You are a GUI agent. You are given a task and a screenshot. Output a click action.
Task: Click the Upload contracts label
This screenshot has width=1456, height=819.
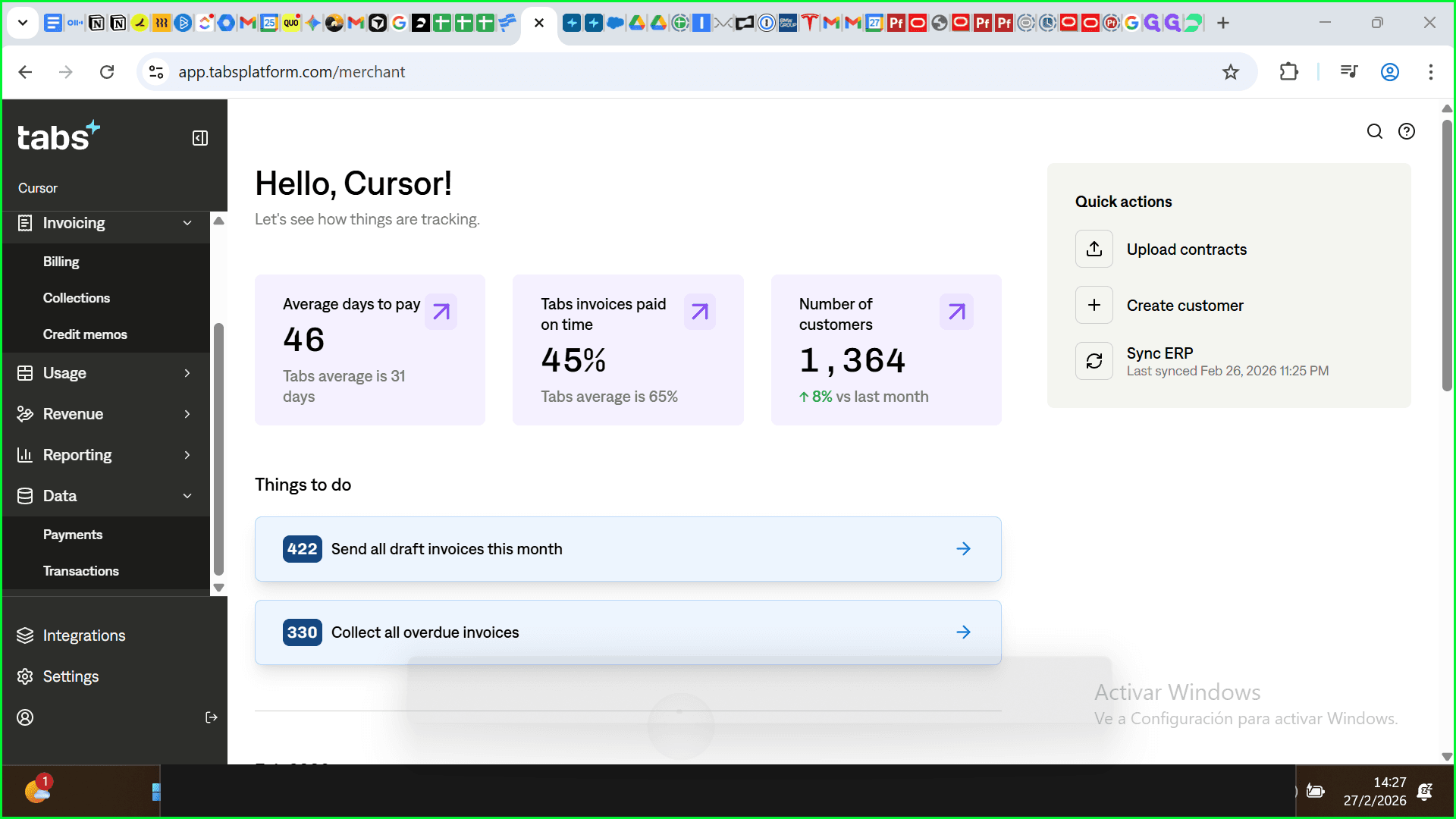pyautogui.click(x=1186, y=249)
